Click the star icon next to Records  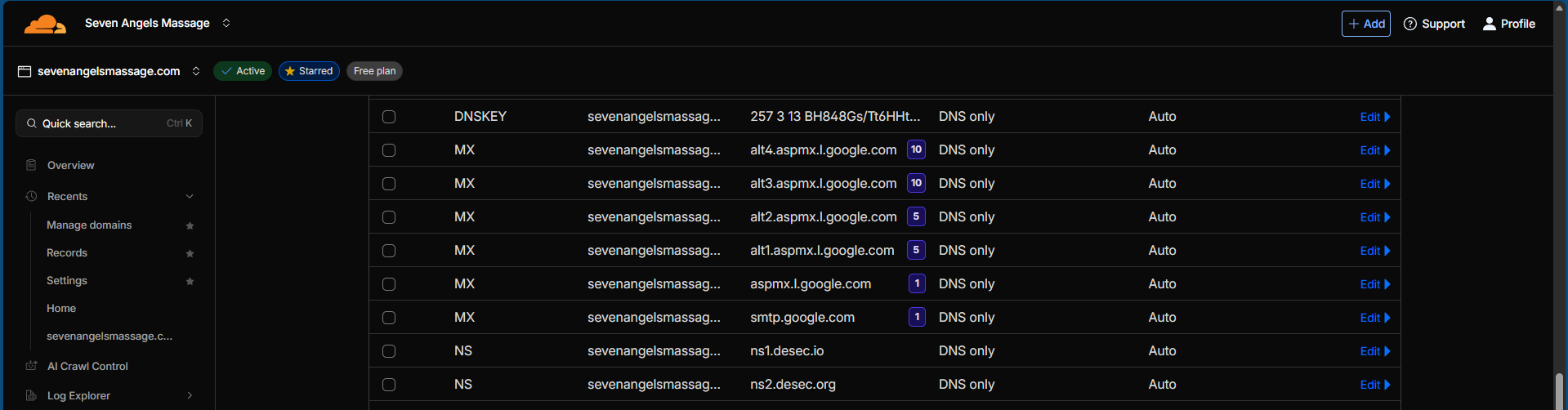pyautogui.click(x=190, y=253)
